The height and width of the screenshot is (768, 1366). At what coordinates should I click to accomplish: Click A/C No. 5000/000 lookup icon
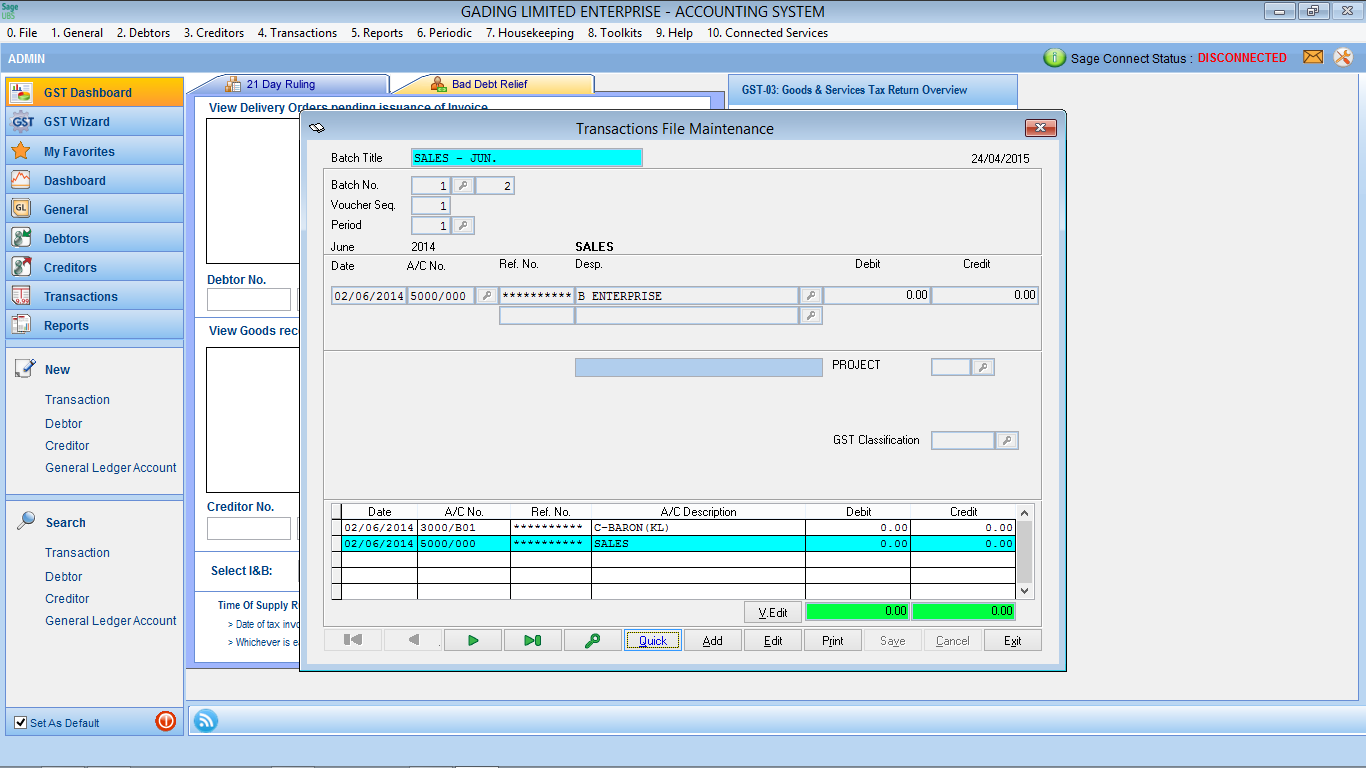486,296
